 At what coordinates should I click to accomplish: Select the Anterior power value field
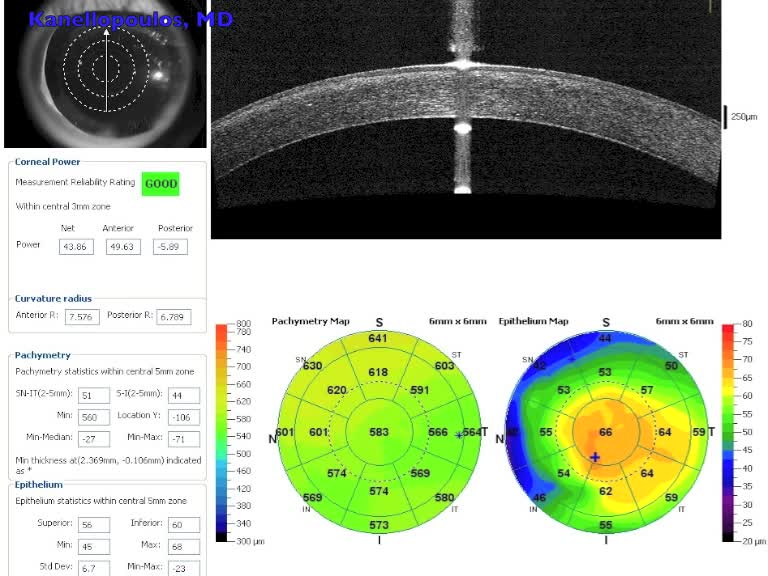click(118, 246)
